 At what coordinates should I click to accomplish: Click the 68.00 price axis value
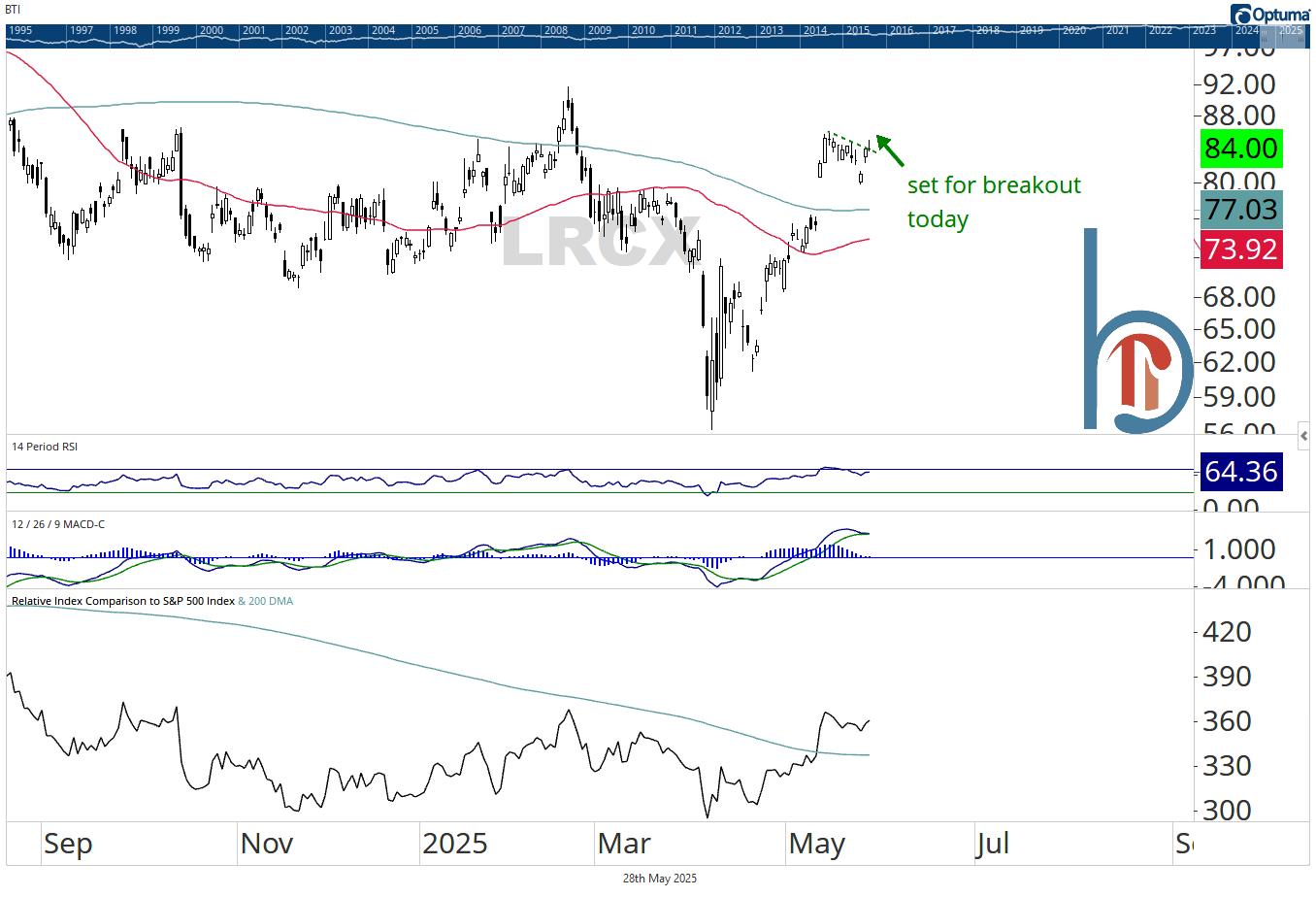point(1239,297)
